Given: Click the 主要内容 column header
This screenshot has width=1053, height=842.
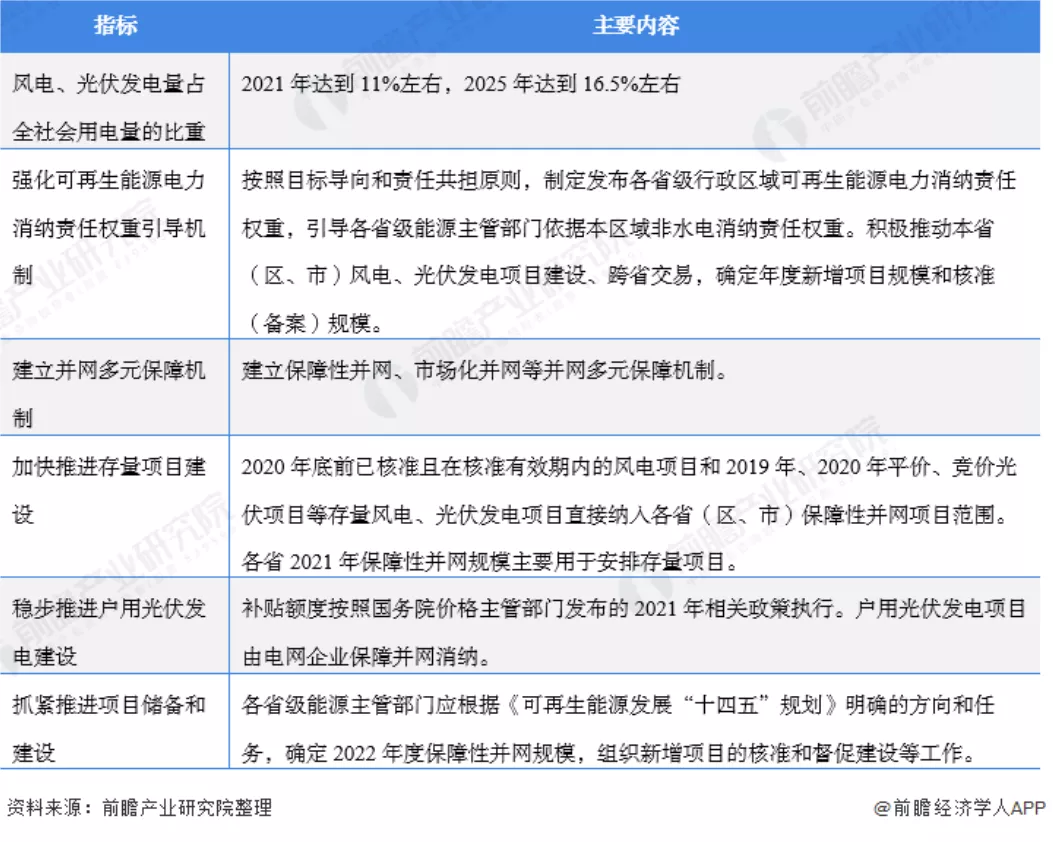Looking at the screenshot, I should (635, 26).
